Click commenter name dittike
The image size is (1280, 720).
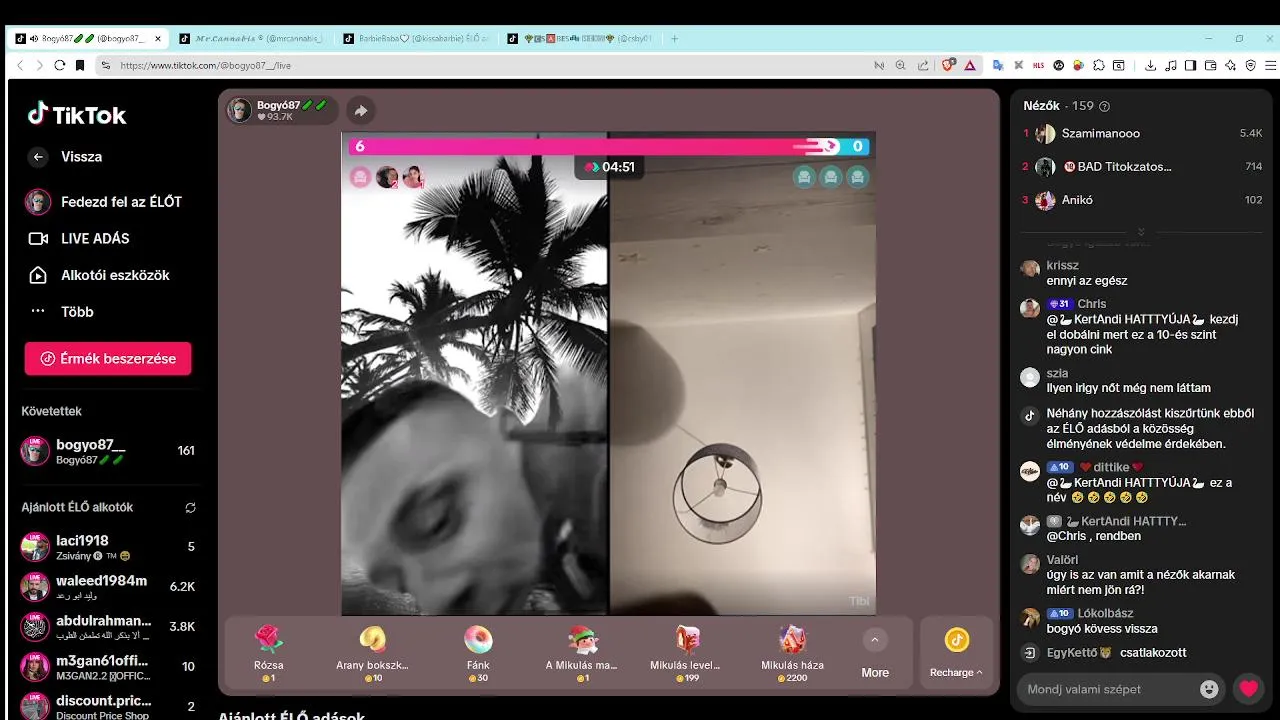(x=1111, y=467)
